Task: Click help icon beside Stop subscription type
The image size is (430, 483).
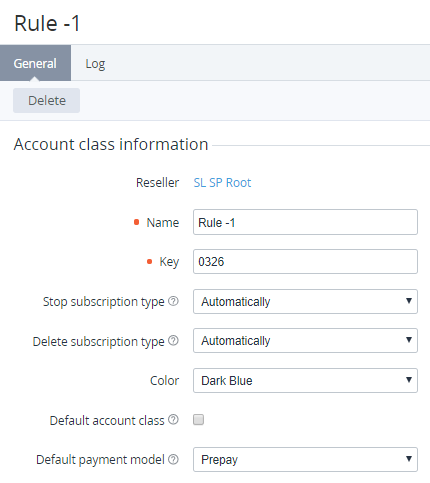Action: pyautogui.click(x=173, y=301)
